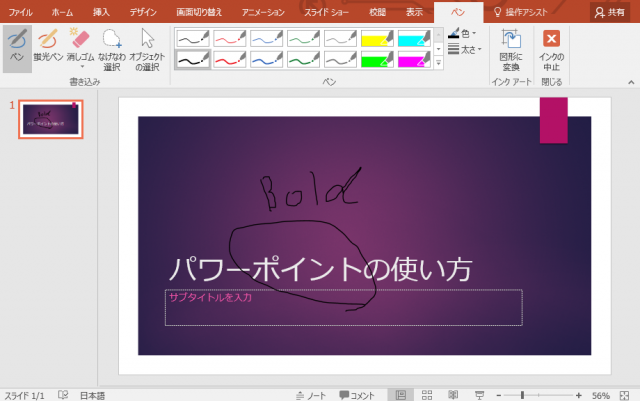Toggle the ノート notes pane
The image size is (640, 401).
point(311,395)
